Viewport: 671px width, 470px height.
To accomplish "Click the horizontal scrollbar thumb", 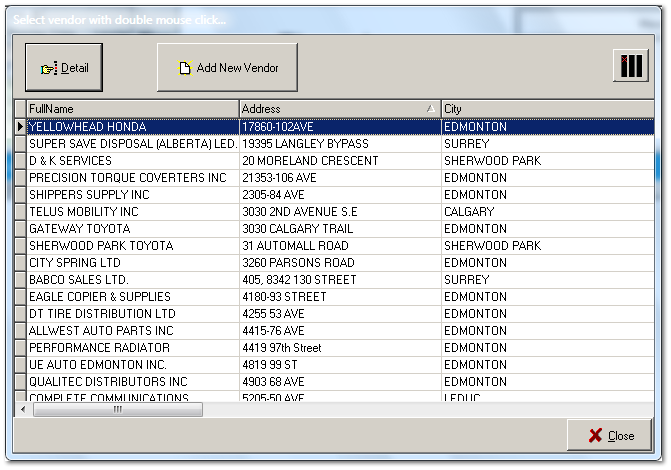I will tap(117, 409).
